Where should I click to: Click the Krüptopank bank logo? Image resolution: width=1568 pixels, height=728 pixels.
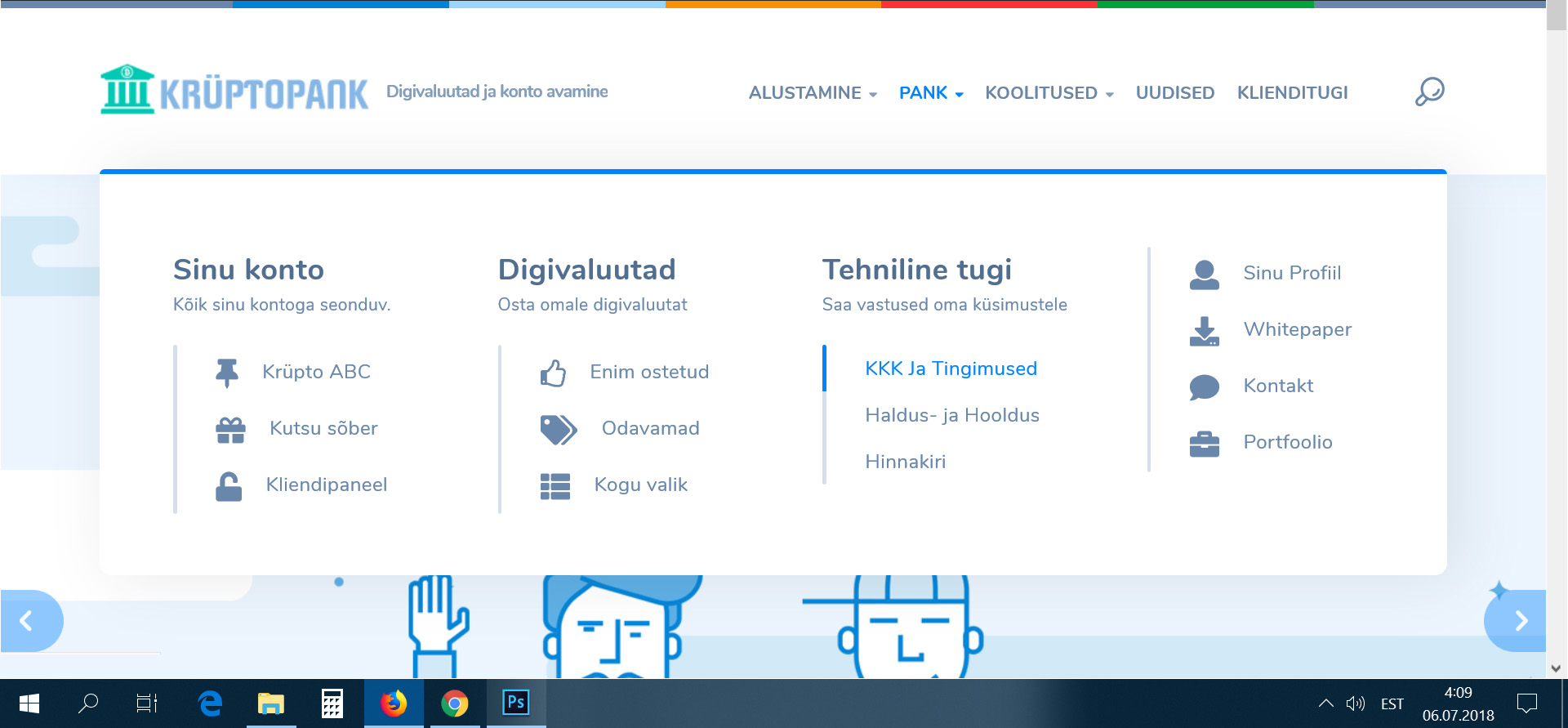234,90
